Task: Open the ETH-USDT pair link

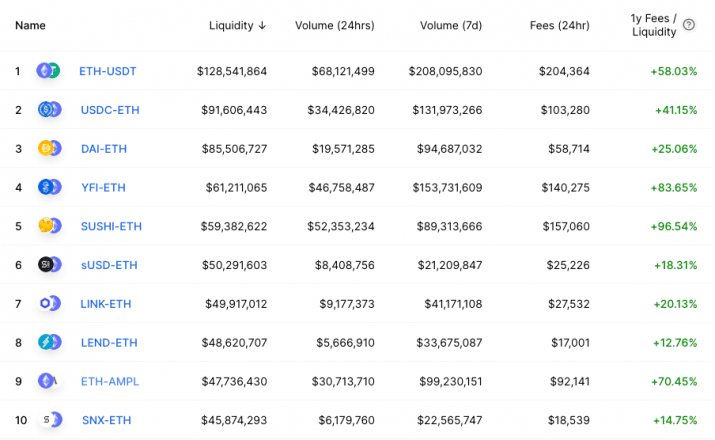Action: tap(108, 71)
